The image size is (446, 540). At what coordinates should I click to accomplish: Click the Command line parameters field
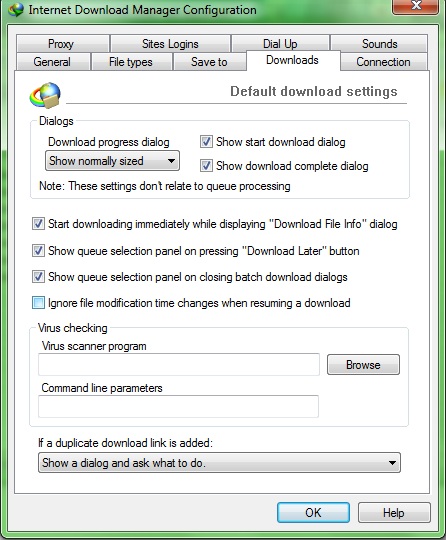click(178, 407)
